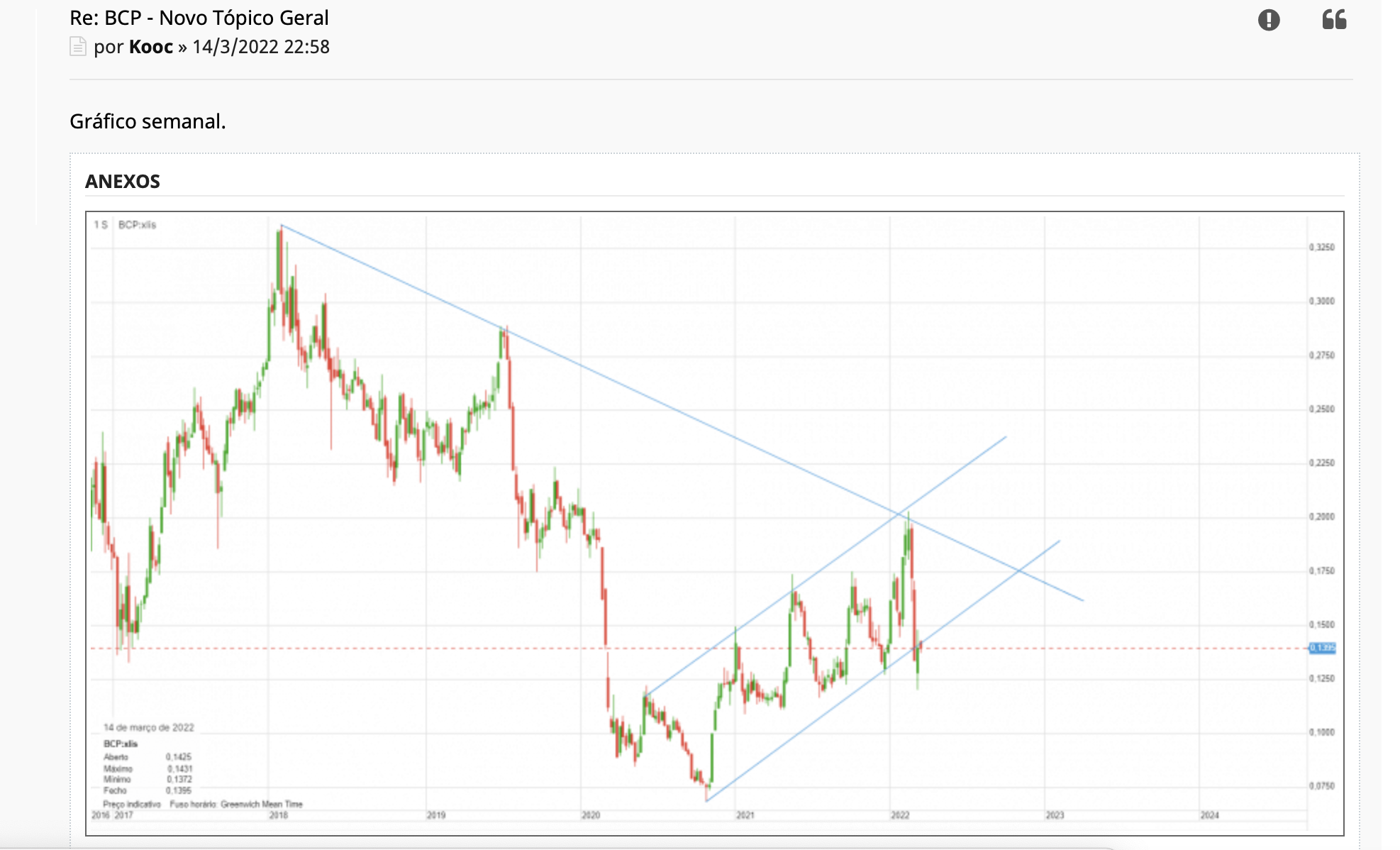Open author Kooc's profile link
The width and height of the screenshot is (1400, 850).
(150, 47)
